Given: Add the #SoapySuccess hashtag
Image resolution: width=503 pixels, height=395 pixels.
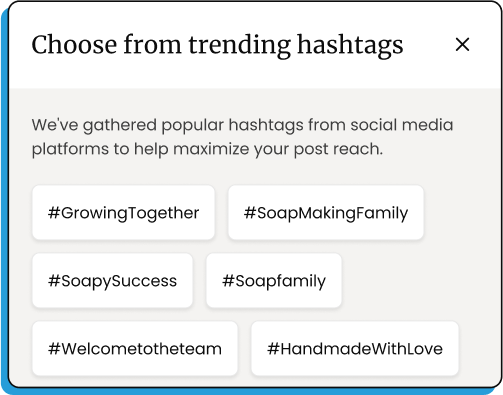Looking at the screenshot, I should click(112, 281).
